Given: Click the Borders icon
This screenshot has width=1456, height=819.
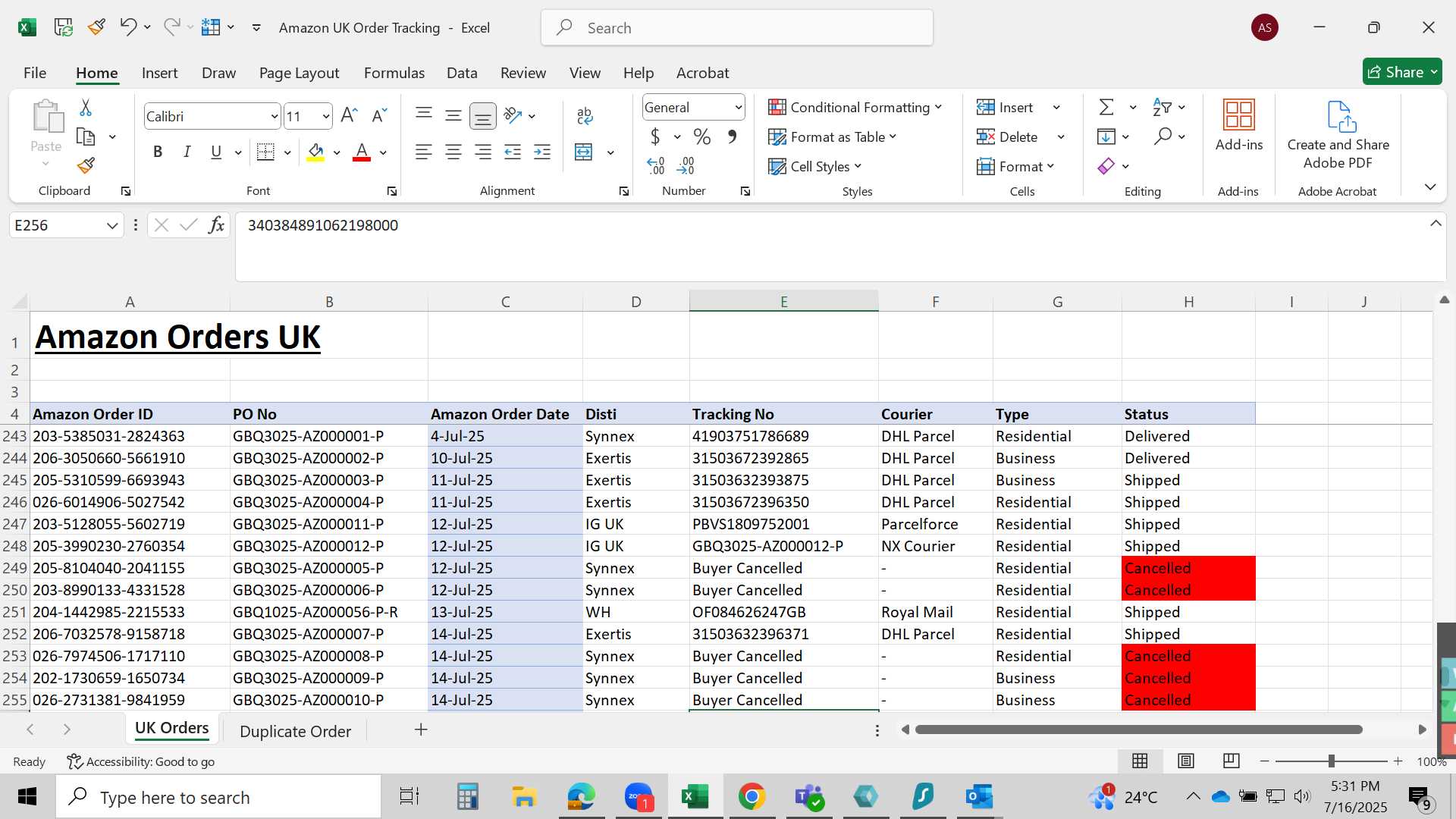Looking at the screenshot, I should point(265,152).
